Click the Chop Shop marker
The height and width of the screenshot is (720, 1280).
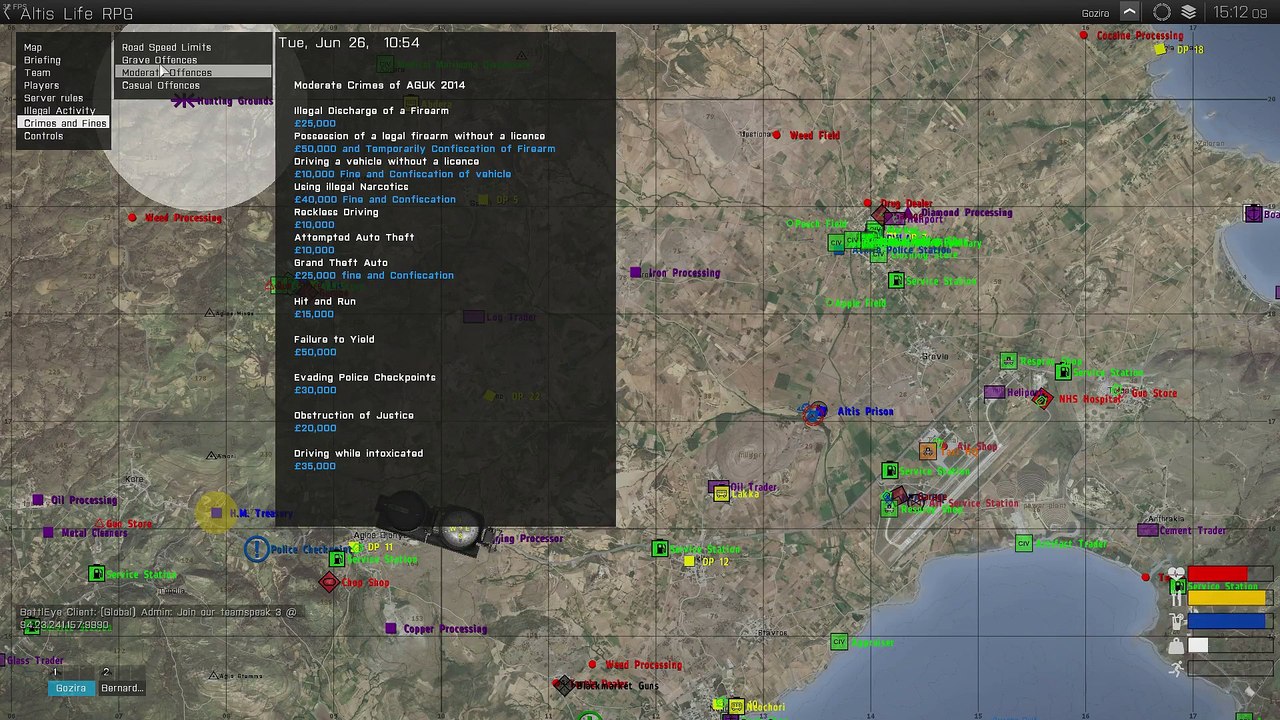(329, 582)
